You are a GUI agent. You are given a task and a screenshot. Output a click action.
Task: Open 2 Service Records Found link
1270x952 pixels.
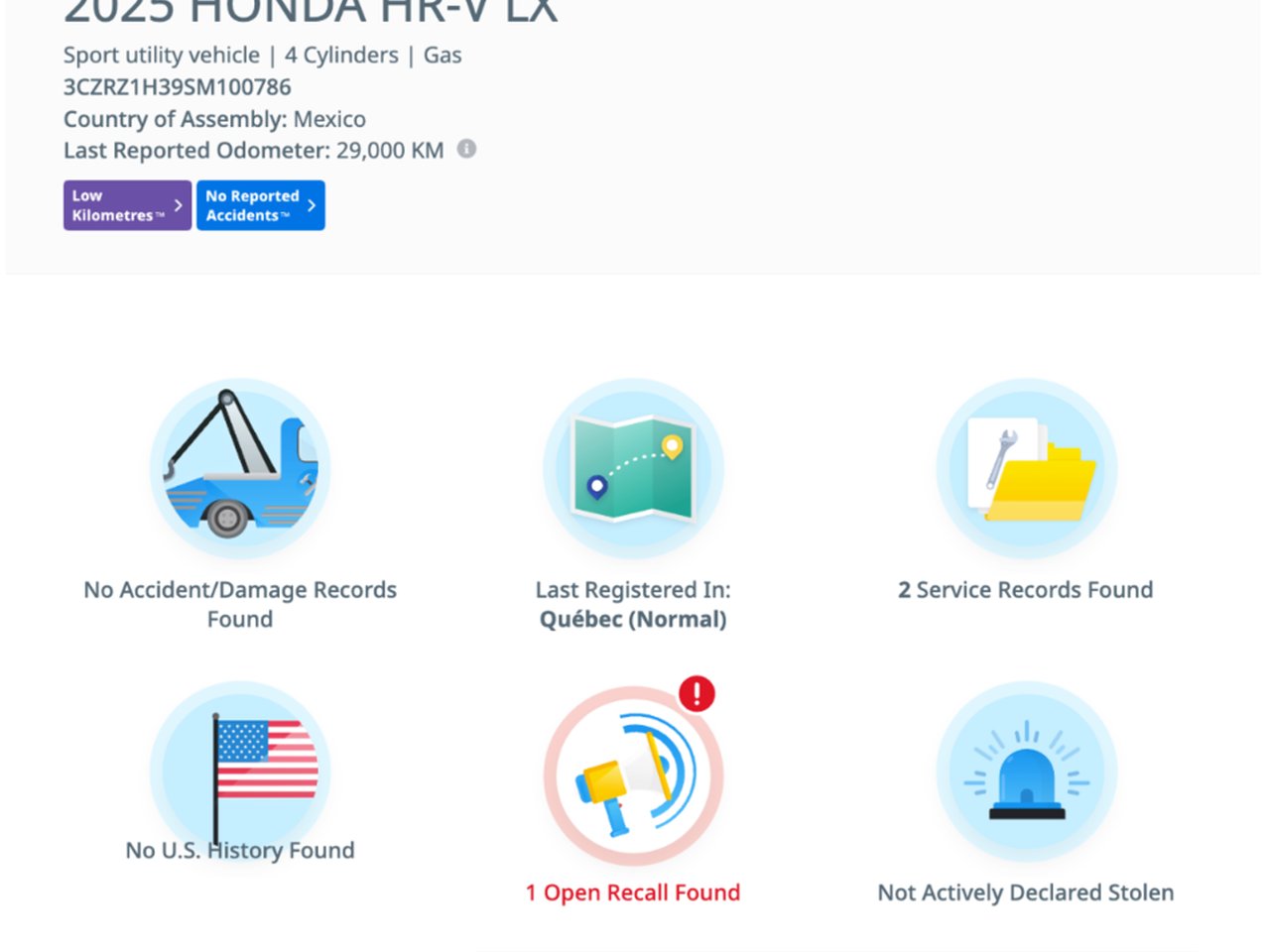pyautogui.click(x=1026, y=590)
